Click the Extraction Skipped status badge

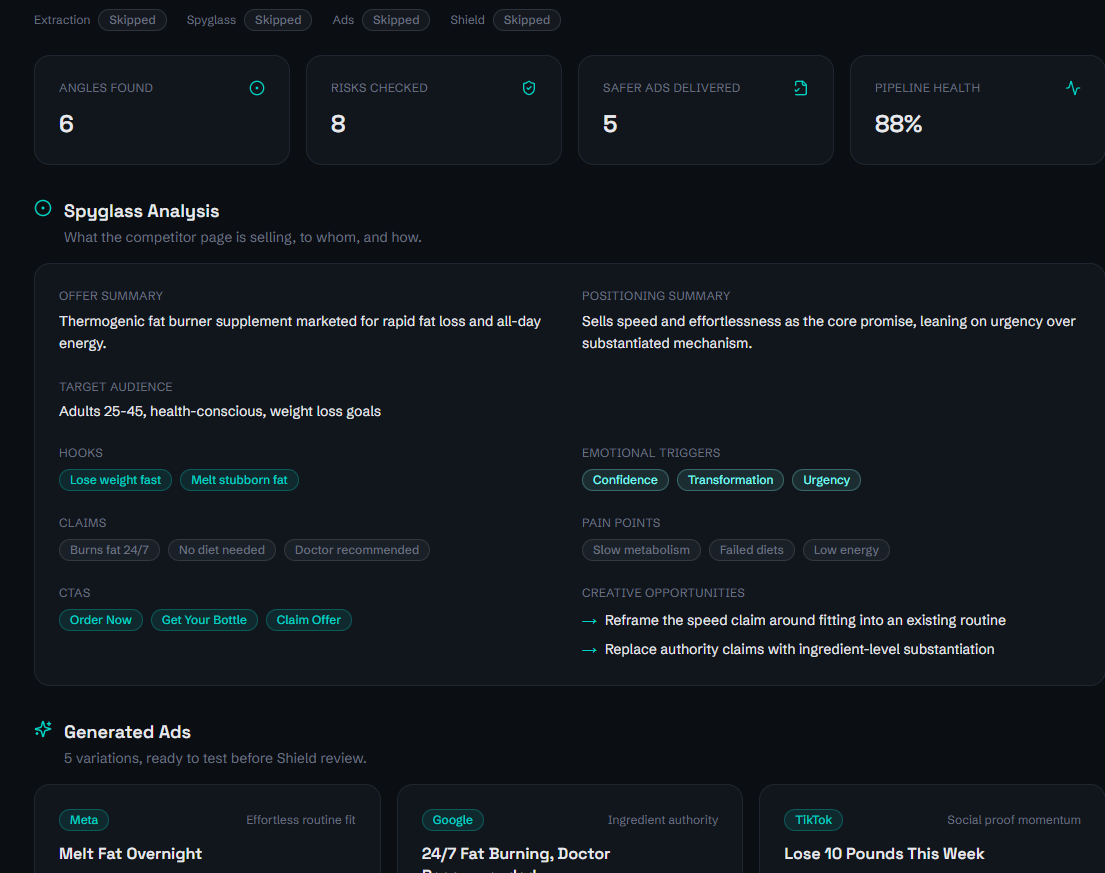(132, 20)
